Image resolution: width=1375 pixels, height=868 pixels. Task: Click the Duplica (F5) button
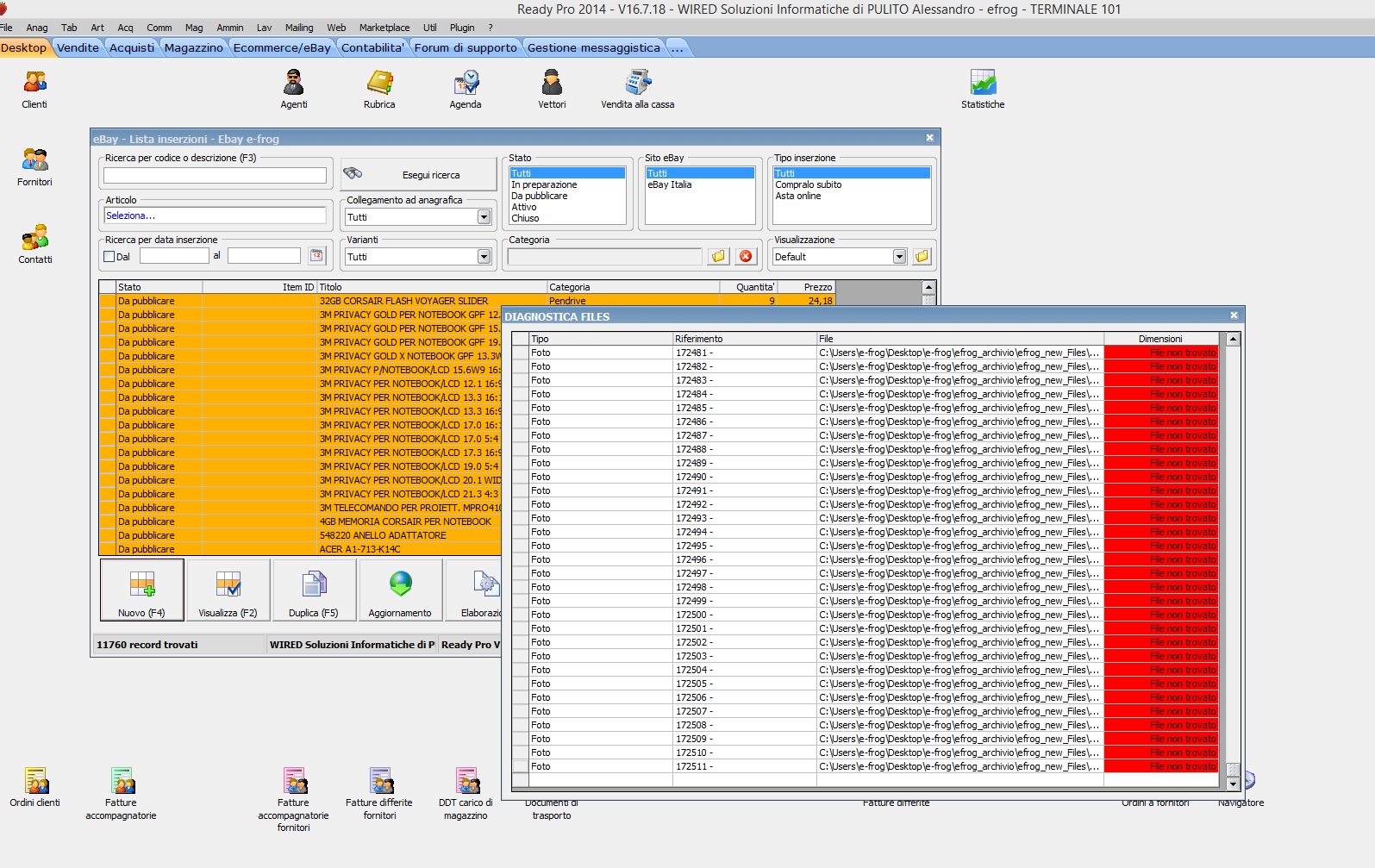314,590
